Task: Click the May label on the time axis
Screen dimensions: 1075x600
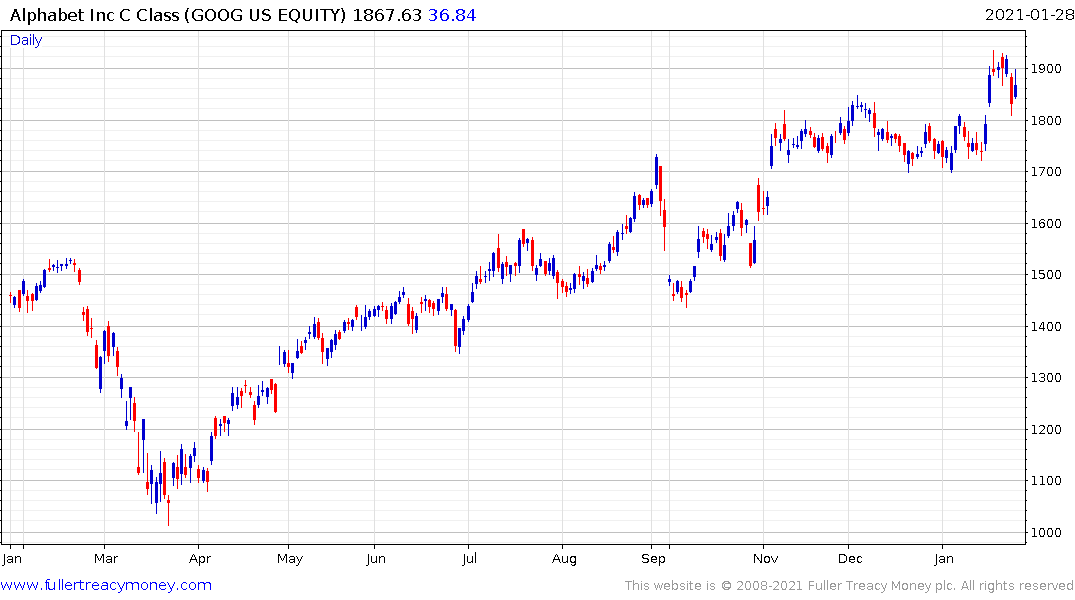Action: point(290,559)
